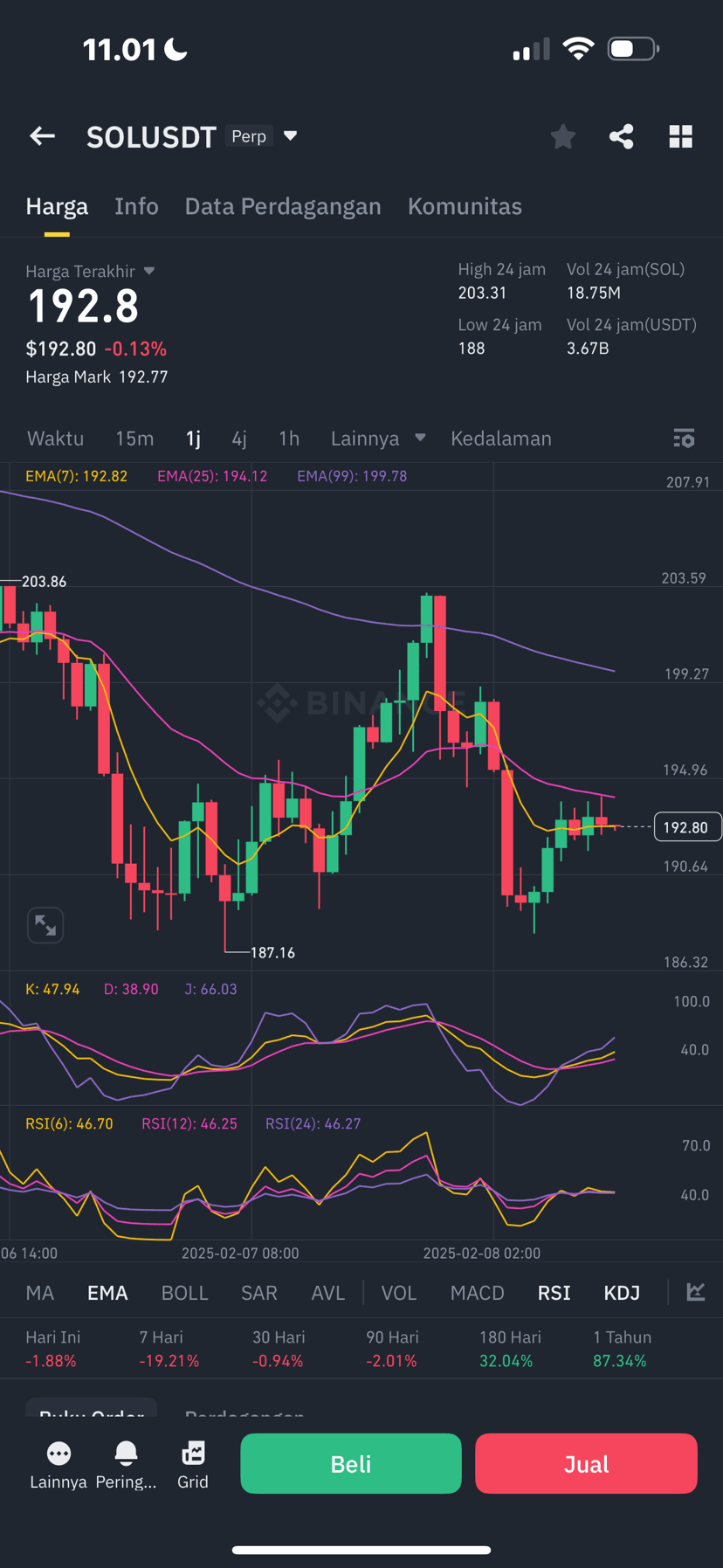Toggle the KDJ indicator
Screen dimensions: 723x1568
(622, 1293)
